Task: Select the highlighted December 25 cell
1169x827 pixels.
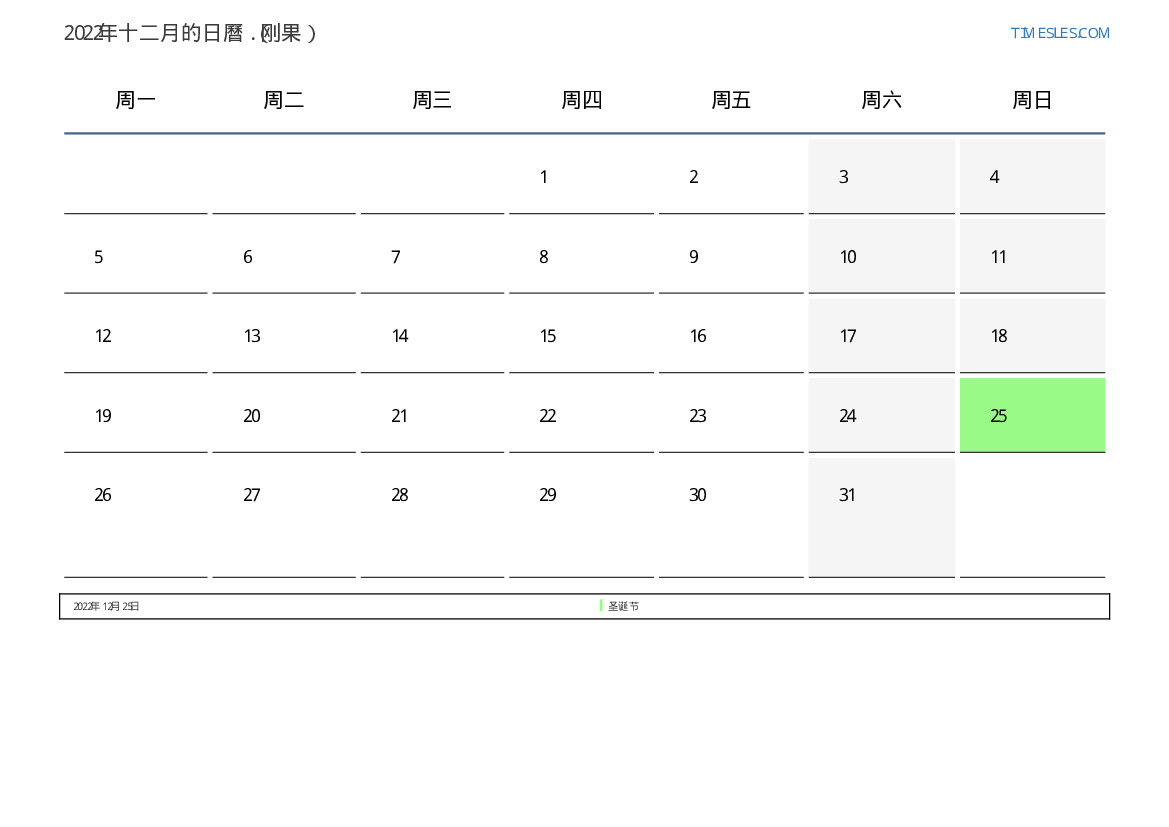Action: (x=1032, y=415)
